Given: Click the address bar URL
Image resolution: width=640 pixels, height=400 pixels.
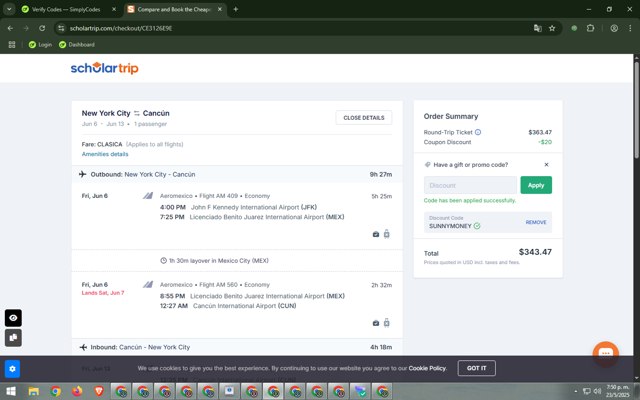Looking at the screenshot, I should click(x=121, y=28).
